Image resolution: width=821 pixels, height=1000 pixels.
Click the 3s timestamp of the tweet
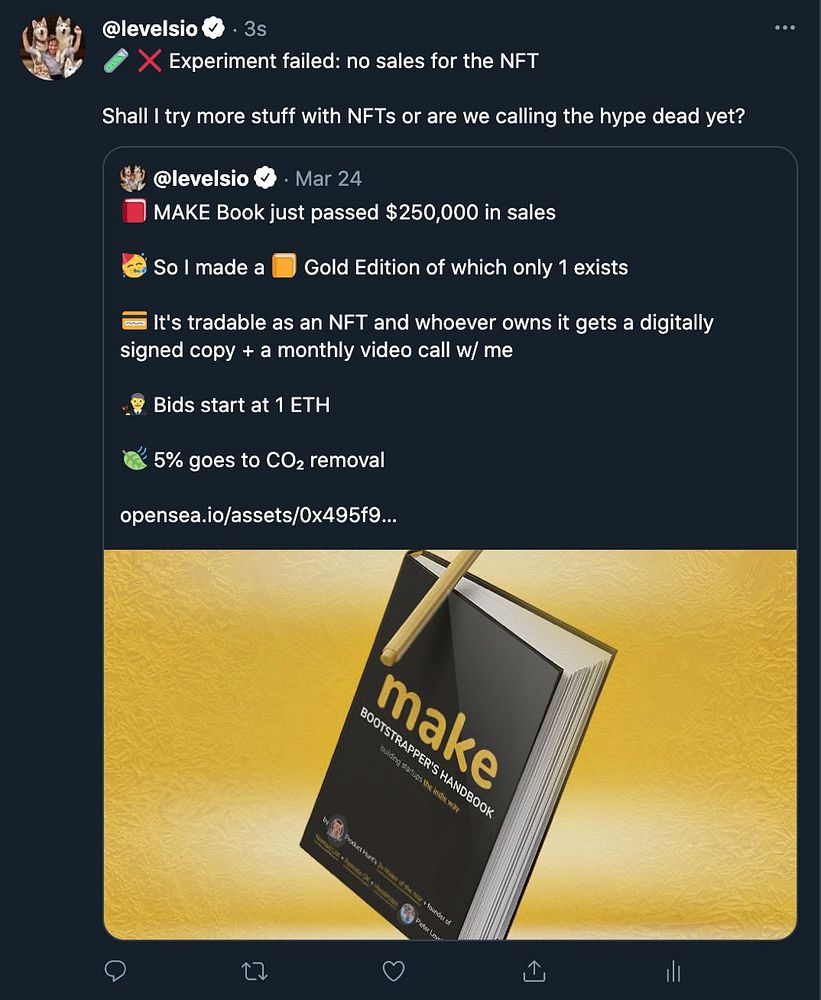click(255, 29)
